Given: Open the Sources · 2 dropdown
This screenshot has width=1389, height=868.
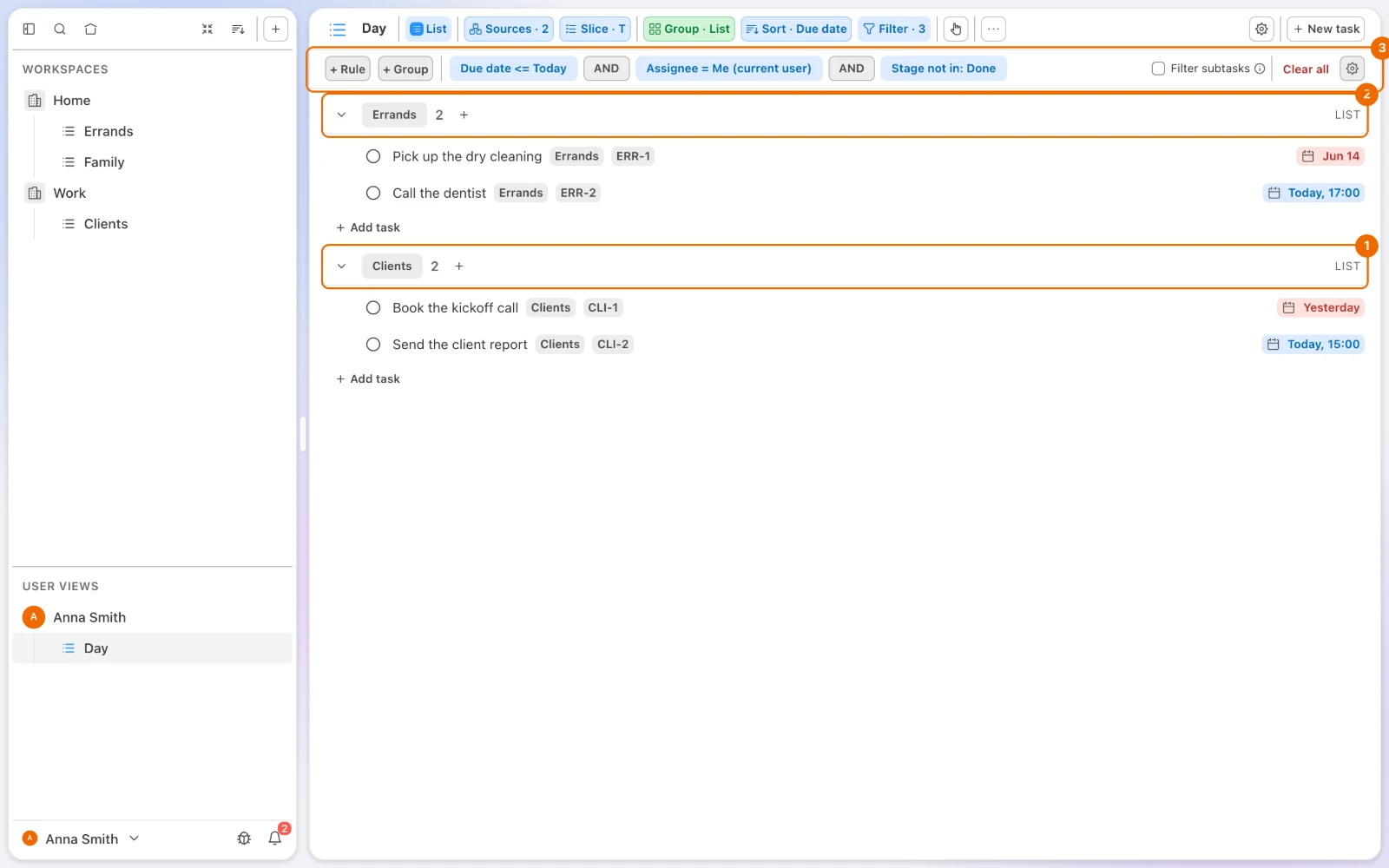Looking at the screenshot, I should click(509, 29).
